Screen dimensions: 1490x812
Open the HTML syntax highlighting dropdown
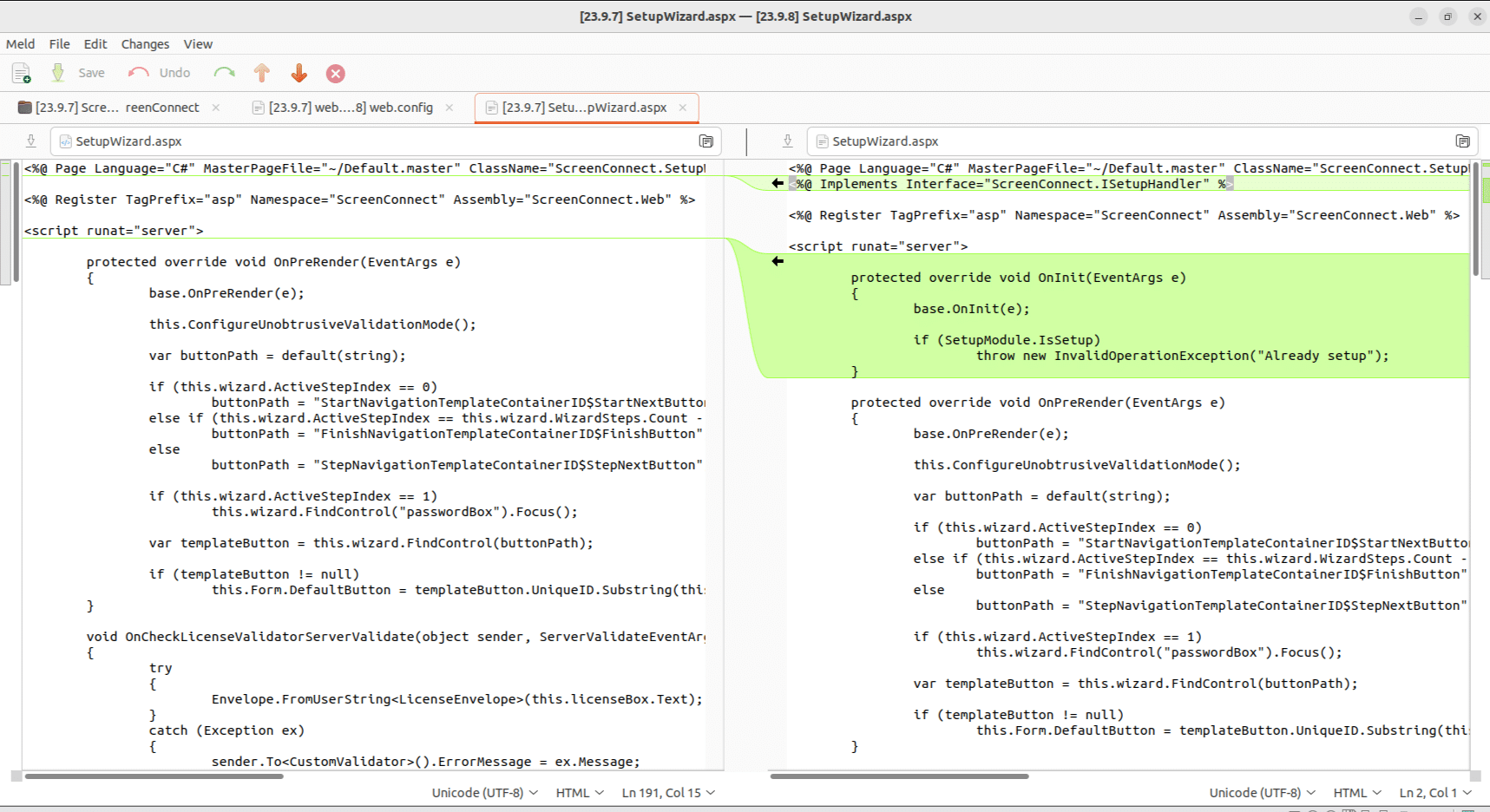(x=579, y=792)
